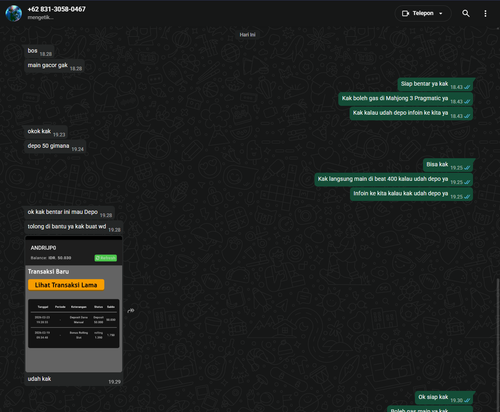500x412 pixels.
Task: Open search in chat magnifier icon
Action: [x=466, y=13]
